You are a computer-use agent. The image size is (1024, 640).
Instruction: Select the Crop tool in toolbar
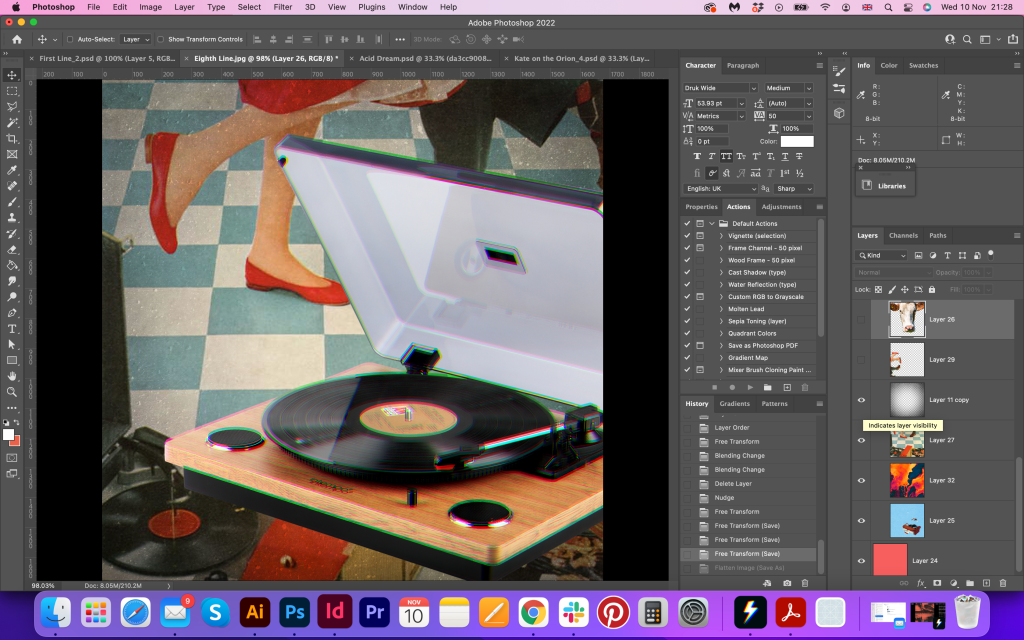(x=12, y=138)
